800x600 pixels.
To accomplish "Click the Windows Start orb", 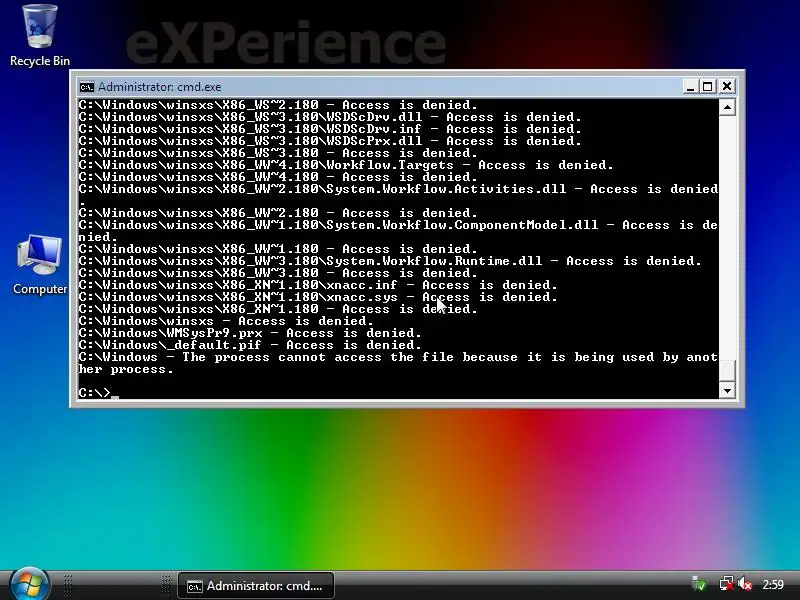I will pyautogui.click(x=29, y=584).
